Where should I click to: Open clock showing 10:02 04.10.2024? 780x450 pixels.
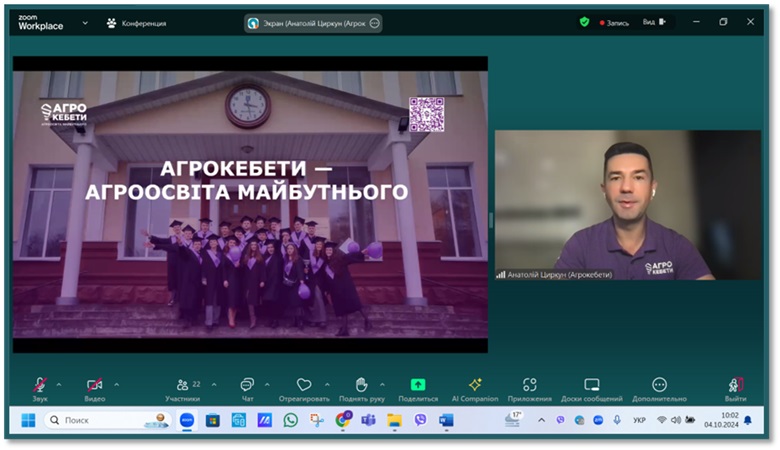pos(721,420)
